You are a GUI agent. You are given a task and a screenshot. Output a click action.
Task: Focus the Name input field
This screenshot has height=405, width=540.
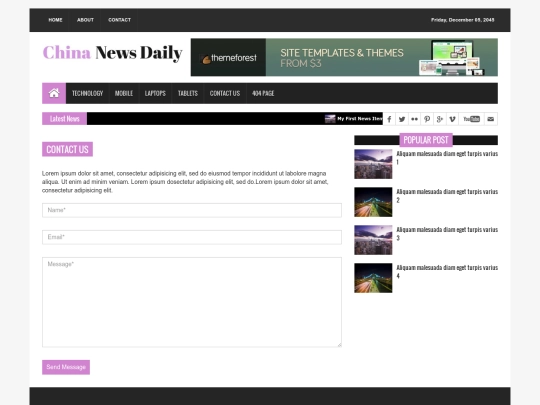click(192, 210)
